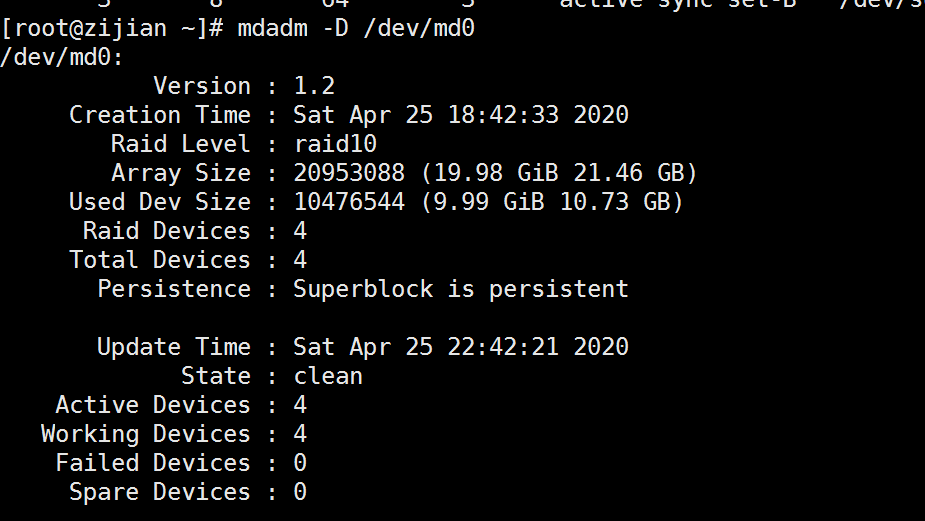
Task: Click the Active Devices label
Action: (152, 405)
